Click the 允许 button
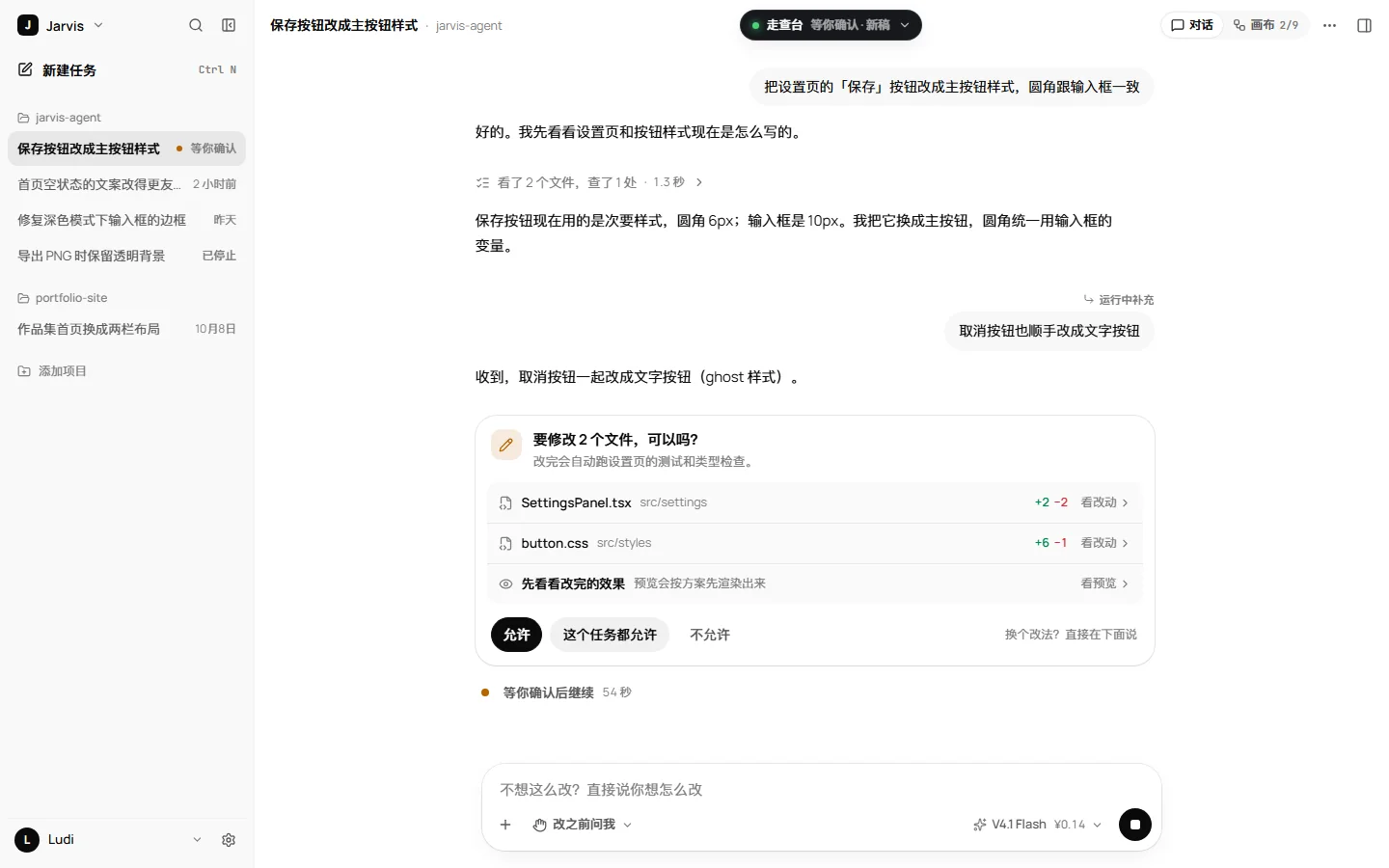This screenshot has width=1389, height=868. tap(516, 635)
